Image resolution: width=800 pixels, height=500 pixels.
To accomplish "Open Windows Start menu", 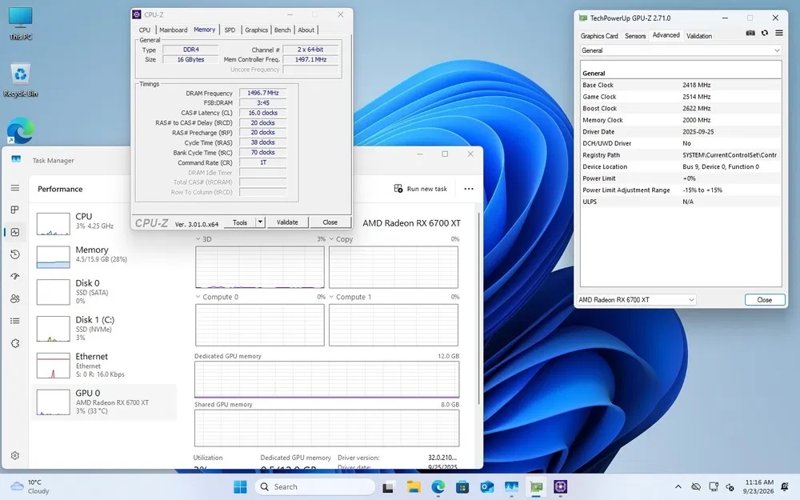I will (x=240, y=487).
